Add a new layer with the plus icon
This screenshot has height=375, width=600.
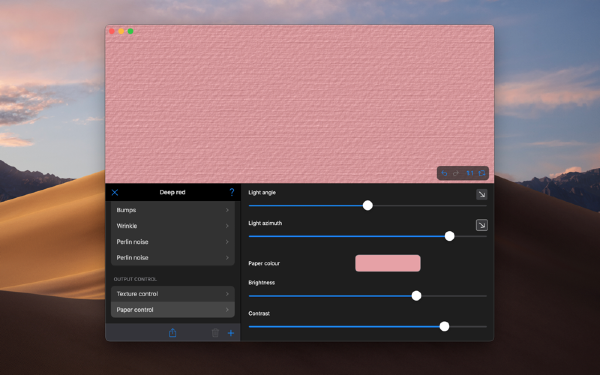[x=231, y=333]
